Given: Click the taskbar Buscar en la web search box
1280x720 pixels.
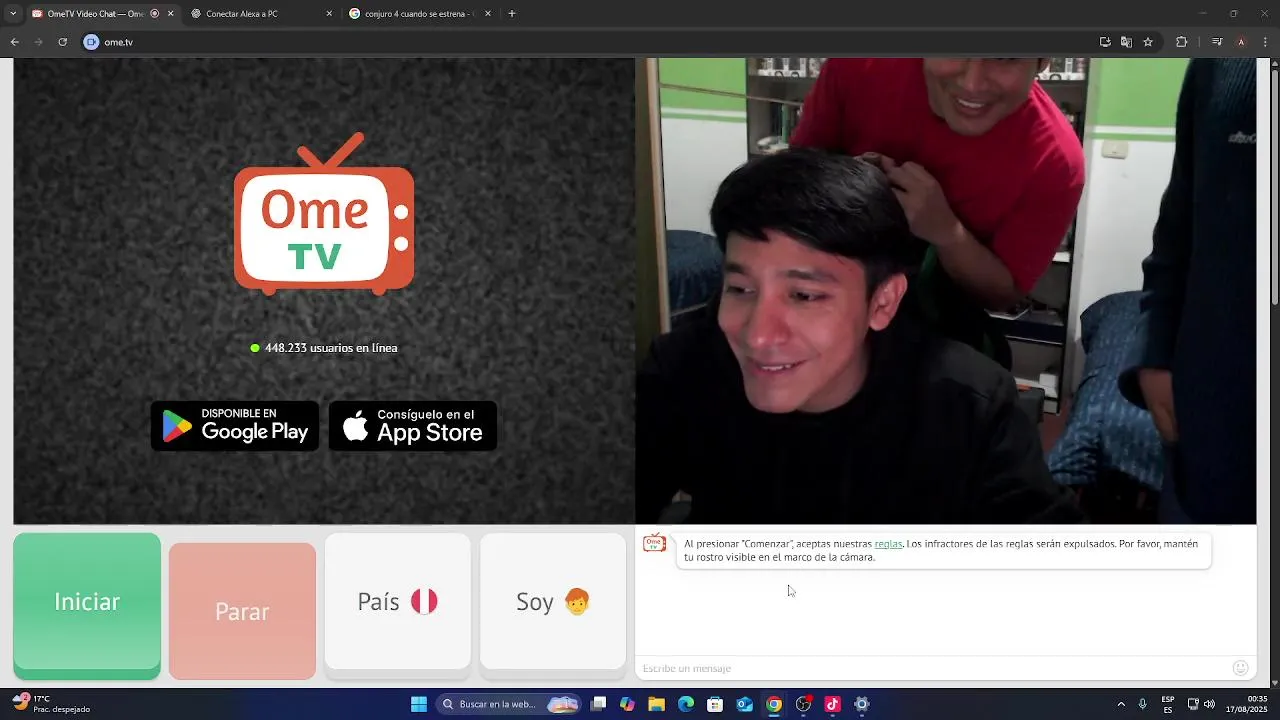Looking at the screenshot, I should (x=509, y=704).
